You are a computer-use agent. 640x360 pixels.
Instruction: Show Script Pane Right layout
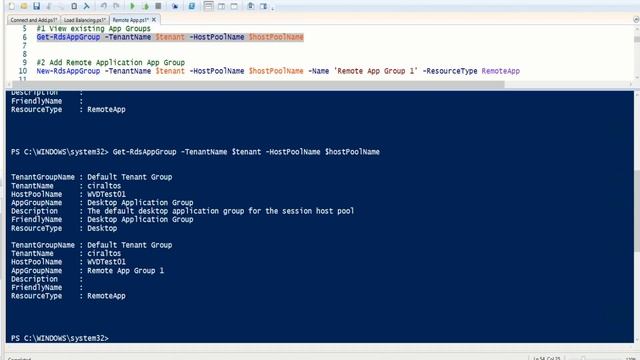[221, 6]
